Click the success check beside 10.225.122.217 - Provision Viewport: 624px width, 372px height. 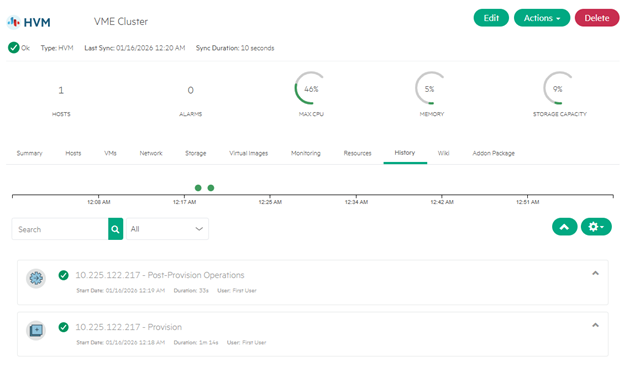pos(63,327)
